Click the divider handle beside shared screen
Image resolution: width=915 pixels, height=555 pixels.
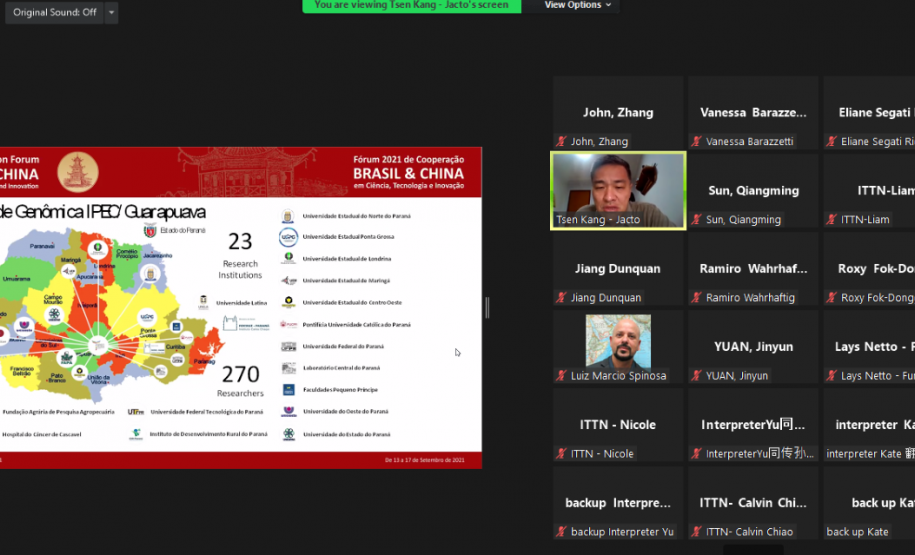(x=487, y=308)
